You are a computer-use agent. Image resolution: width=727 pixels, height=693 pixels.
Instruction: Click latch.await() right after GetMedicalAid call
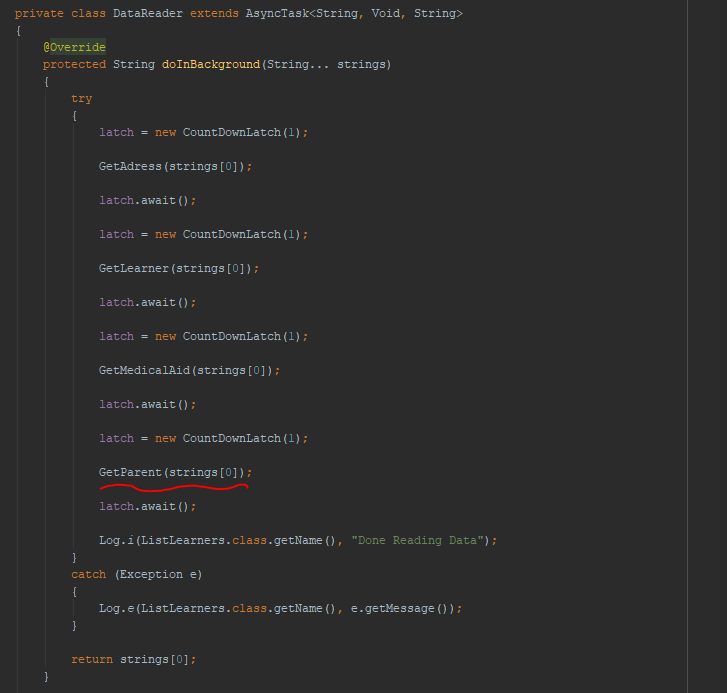pyautogui.click(x=147, y=404)
